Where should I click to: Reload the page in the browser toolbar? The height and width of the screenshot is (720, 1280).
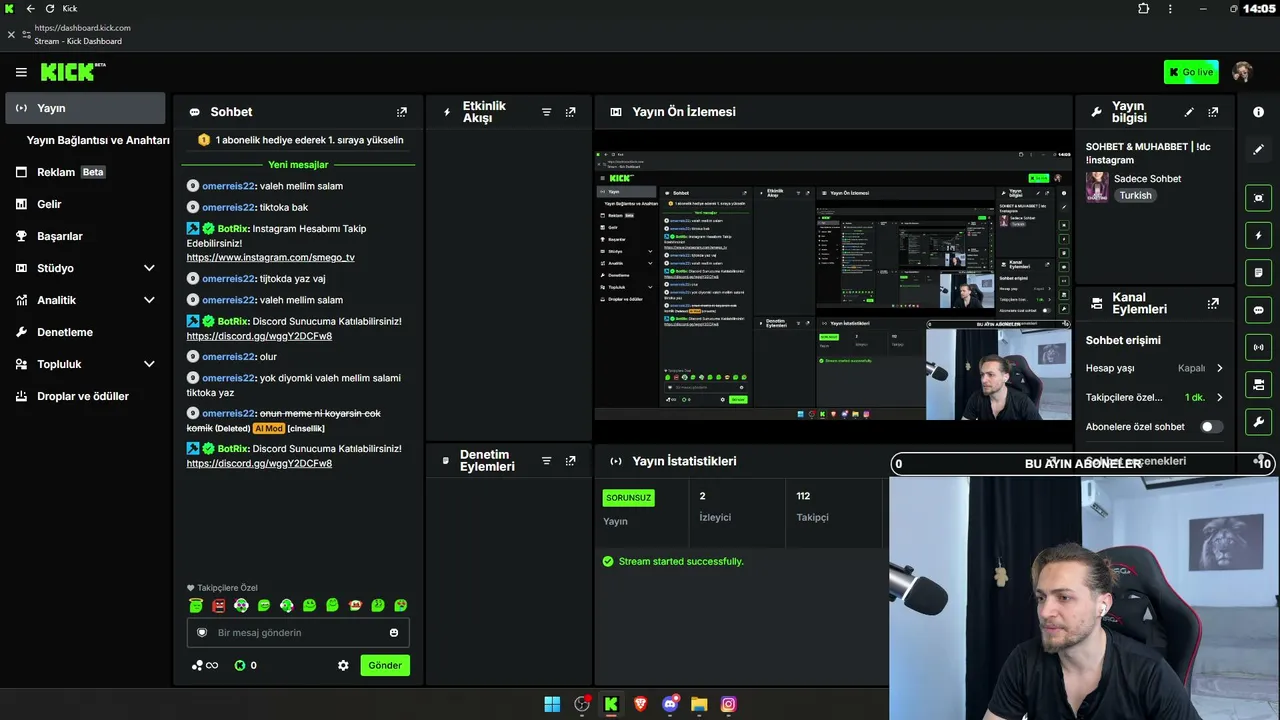pos(50,9)
